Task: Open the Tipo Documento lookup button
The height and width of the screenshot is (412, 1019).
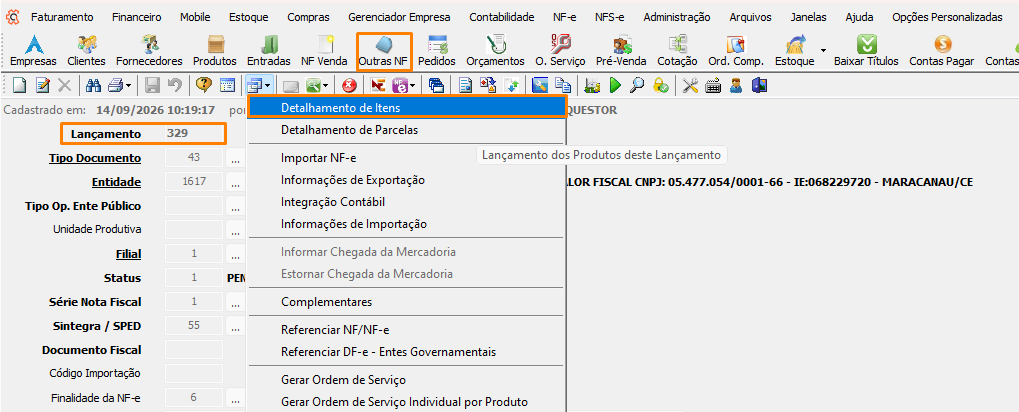Action: coord(235,159)
